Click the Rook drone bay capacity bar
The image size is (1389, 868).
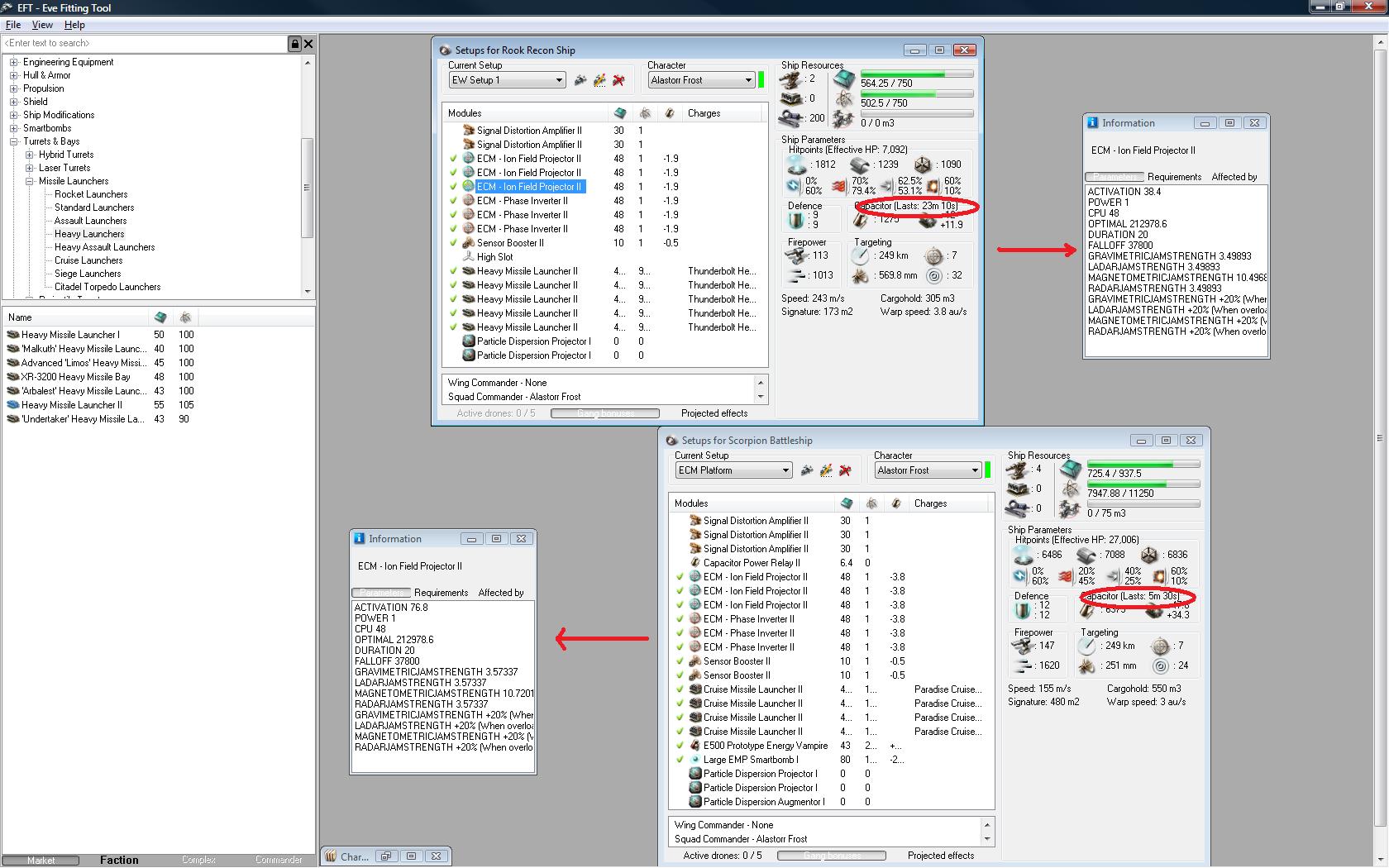pos(917,113)
